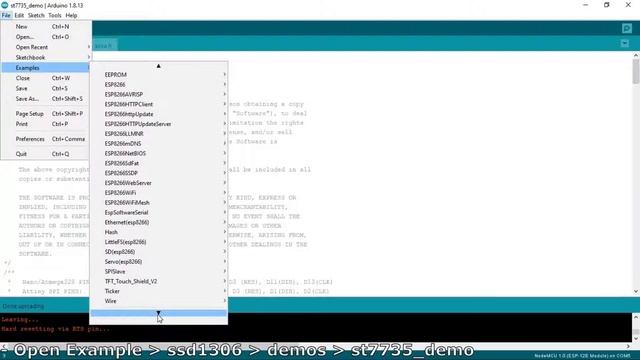Expand the ESP8266mDNS examples
Viewport: 640px width, 360px height.
159,144
